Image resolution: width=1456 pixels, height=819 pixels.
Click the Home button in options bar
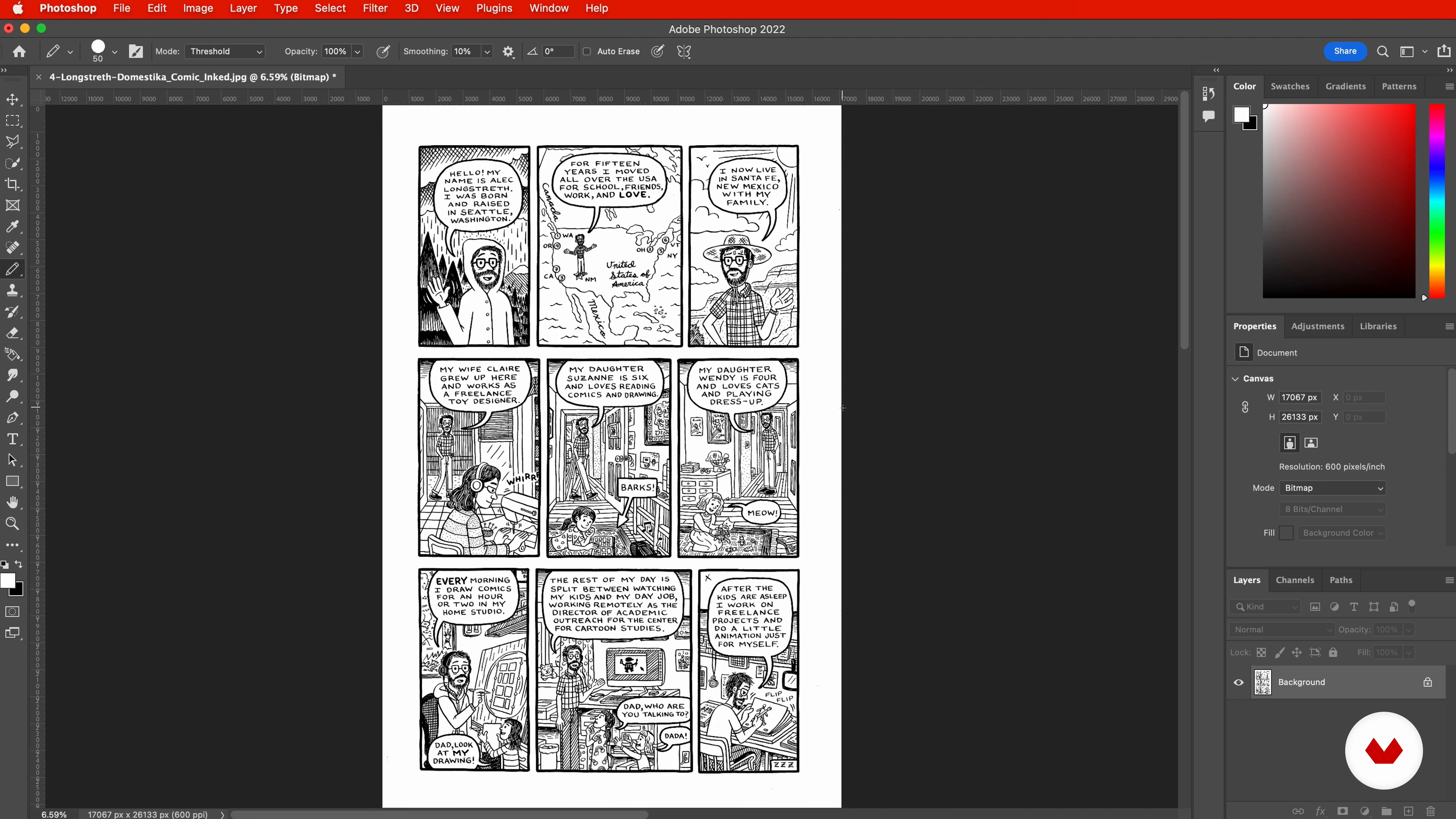point(19,52)
